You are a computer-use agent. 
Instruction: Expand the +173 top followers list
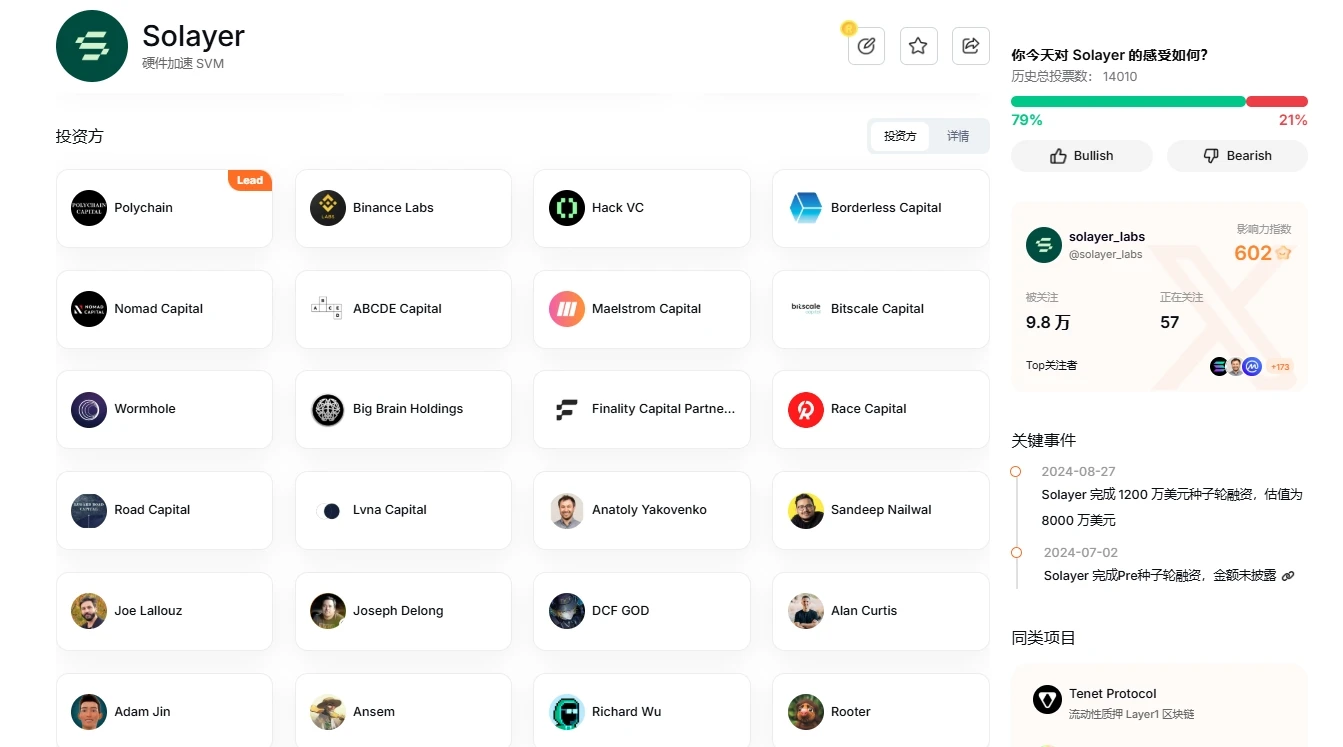[1280, 367]
